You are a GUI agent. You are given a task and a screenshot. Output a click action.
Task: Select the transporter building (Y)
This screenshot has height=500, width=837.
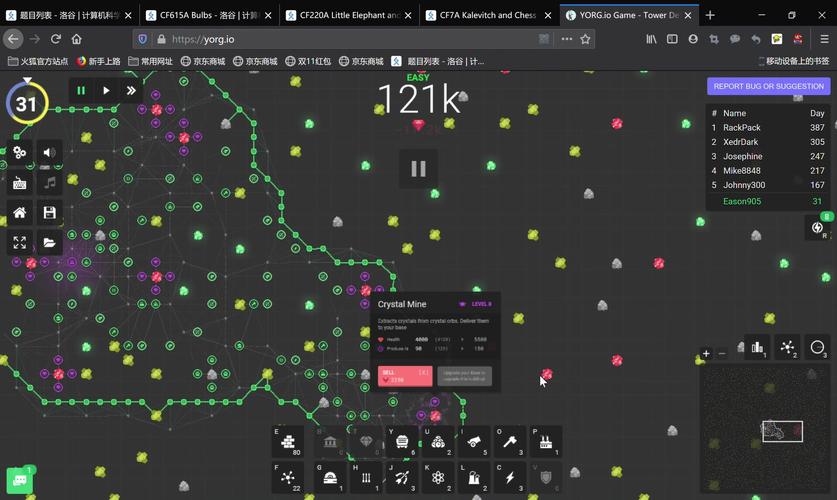402,441
